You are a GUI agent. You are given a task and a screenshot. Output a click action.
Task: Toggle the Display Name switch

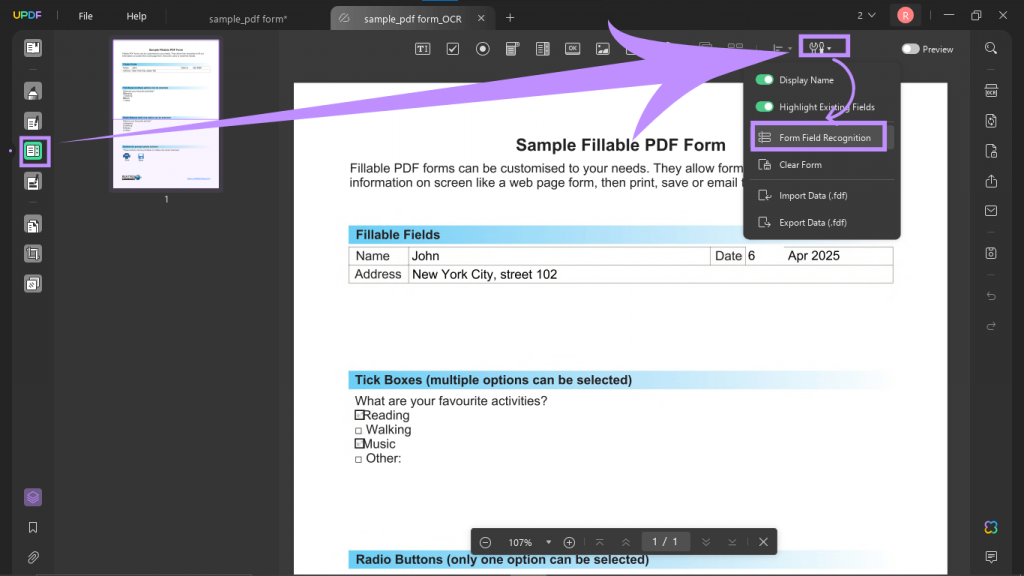[764, 80]
